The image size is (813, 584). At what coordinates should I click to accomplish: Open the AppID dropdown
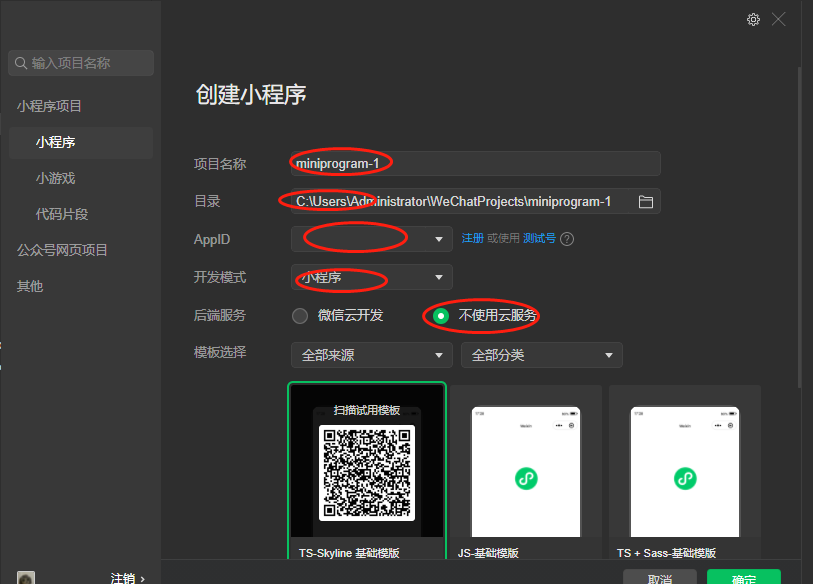pyautogui.click(x=372, y=239)
